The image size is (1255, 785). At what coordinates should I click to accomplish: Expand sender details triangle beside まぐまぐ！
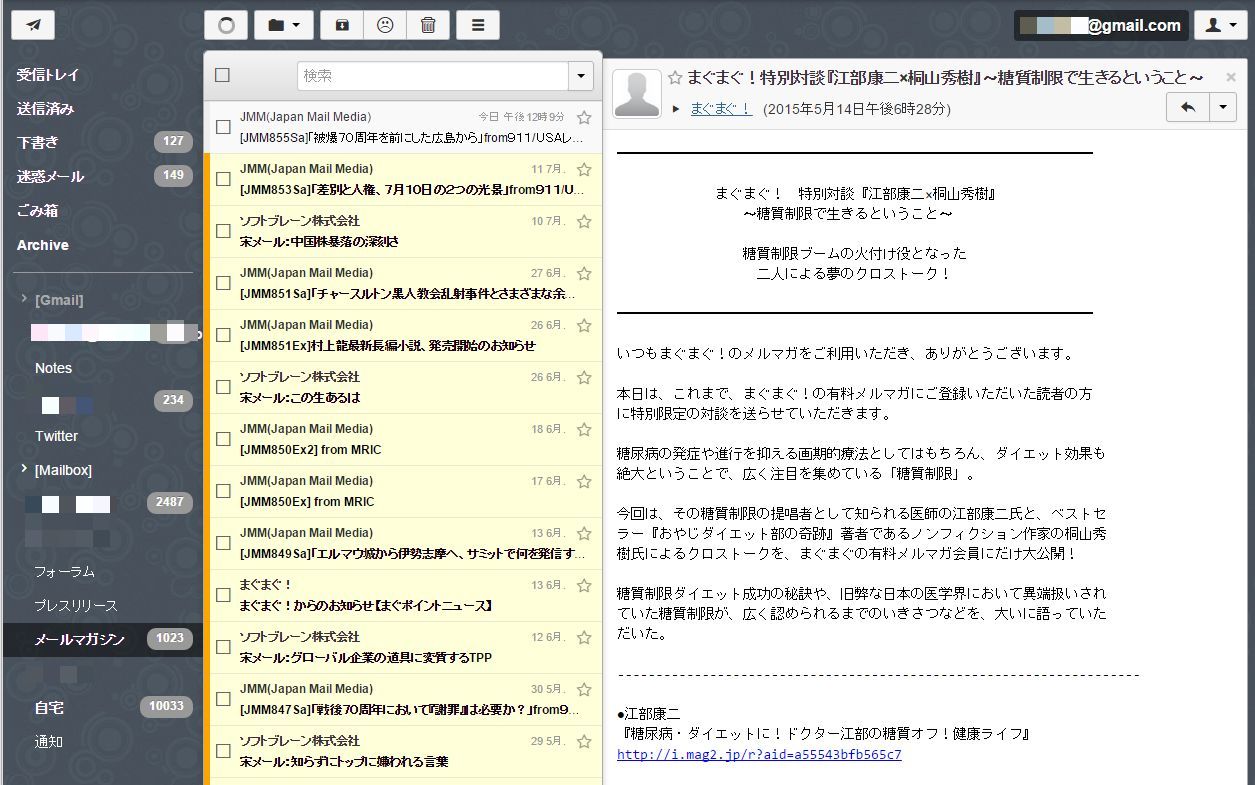tap(677, 108)
